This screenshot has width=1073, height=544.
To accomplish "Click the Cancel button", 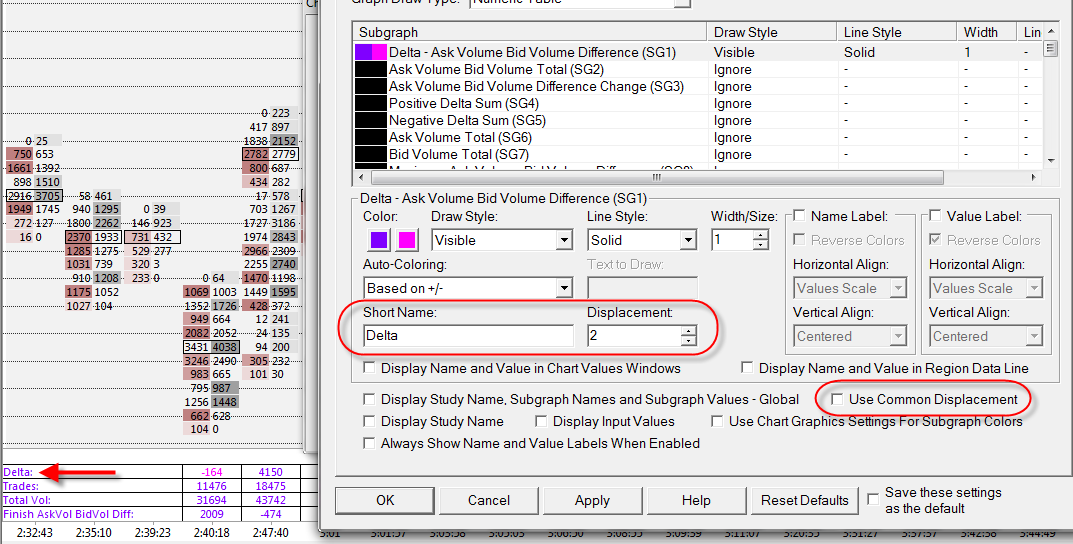I will [x=489, y=500].
